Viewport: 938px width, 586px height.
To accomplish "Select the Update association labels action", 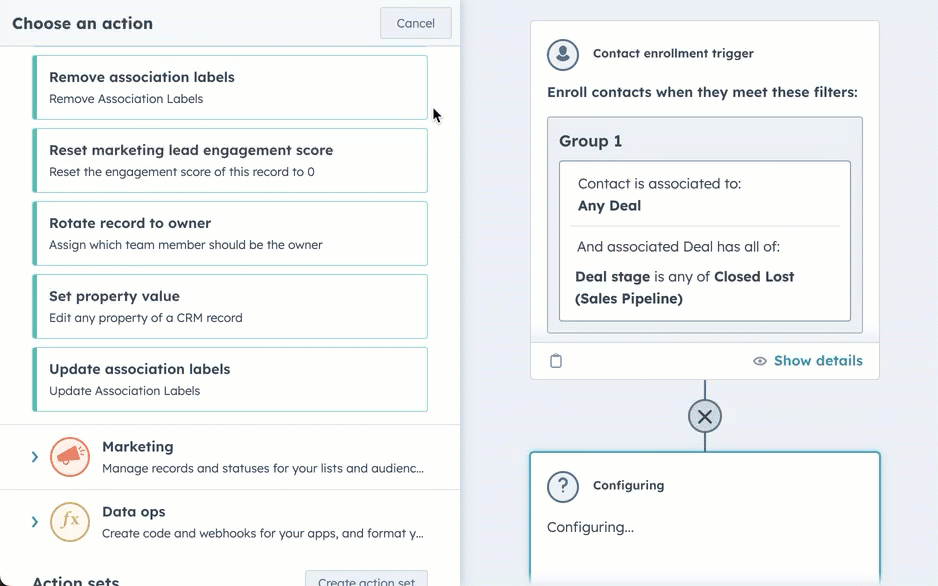I will 230,379.
